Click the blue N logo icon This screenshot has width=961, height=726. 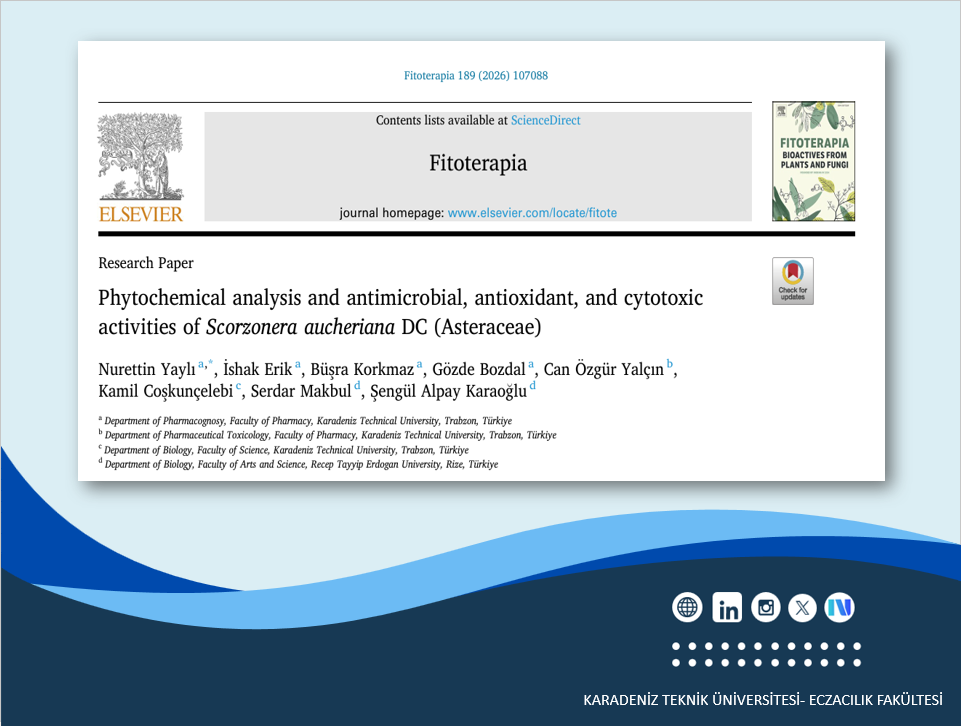(x=839, y=607)
